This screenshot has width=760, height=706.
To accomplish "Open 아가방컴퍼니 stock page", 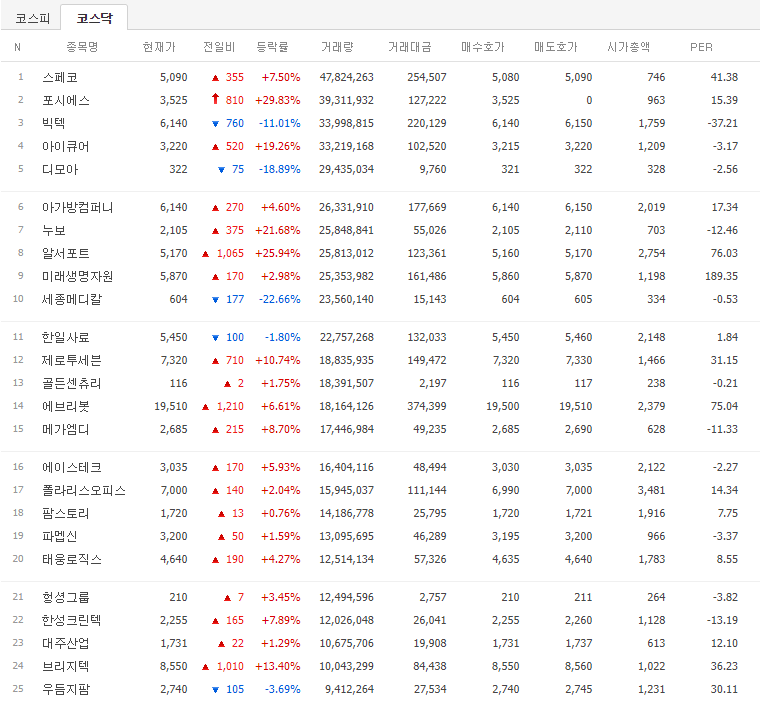I will pos(78,207).
